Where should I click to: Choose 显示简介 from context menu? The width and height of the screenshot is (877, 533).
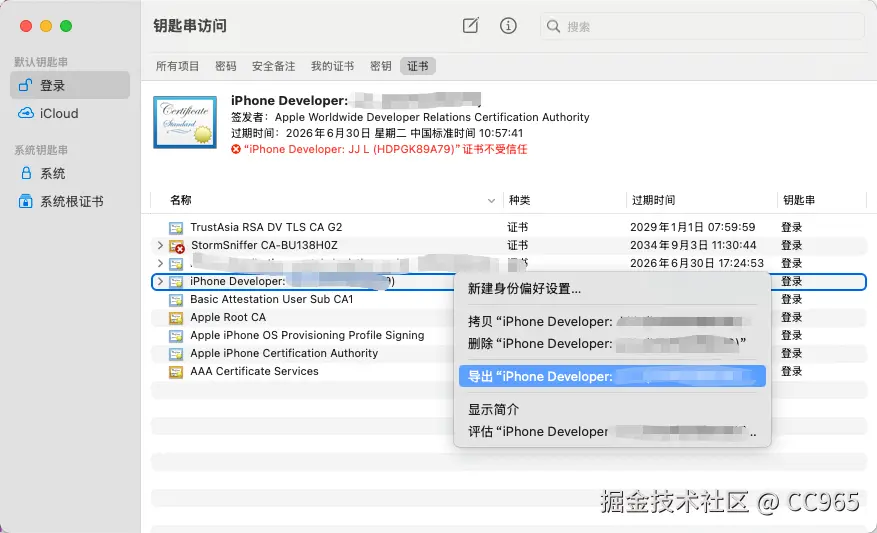(x=612, y=409)
